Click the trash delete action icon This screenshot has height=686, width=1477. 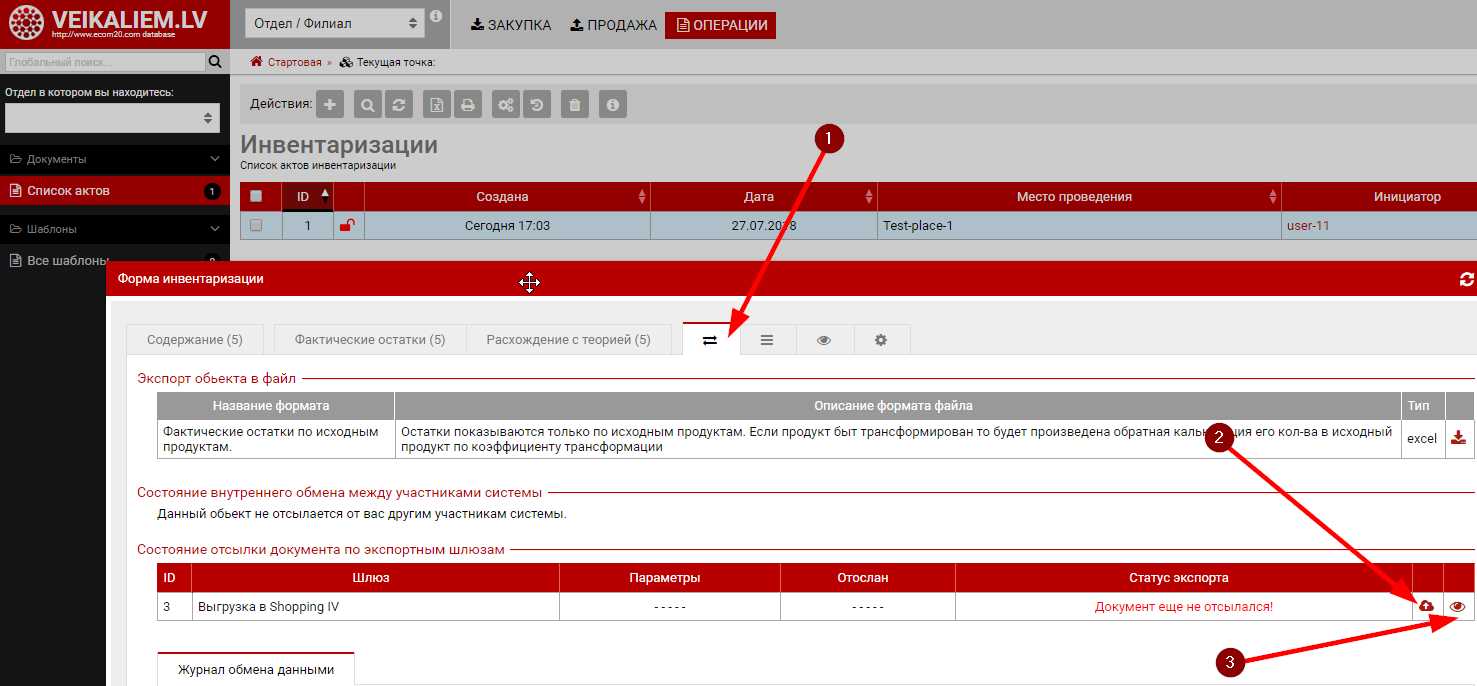coord(574,104)
